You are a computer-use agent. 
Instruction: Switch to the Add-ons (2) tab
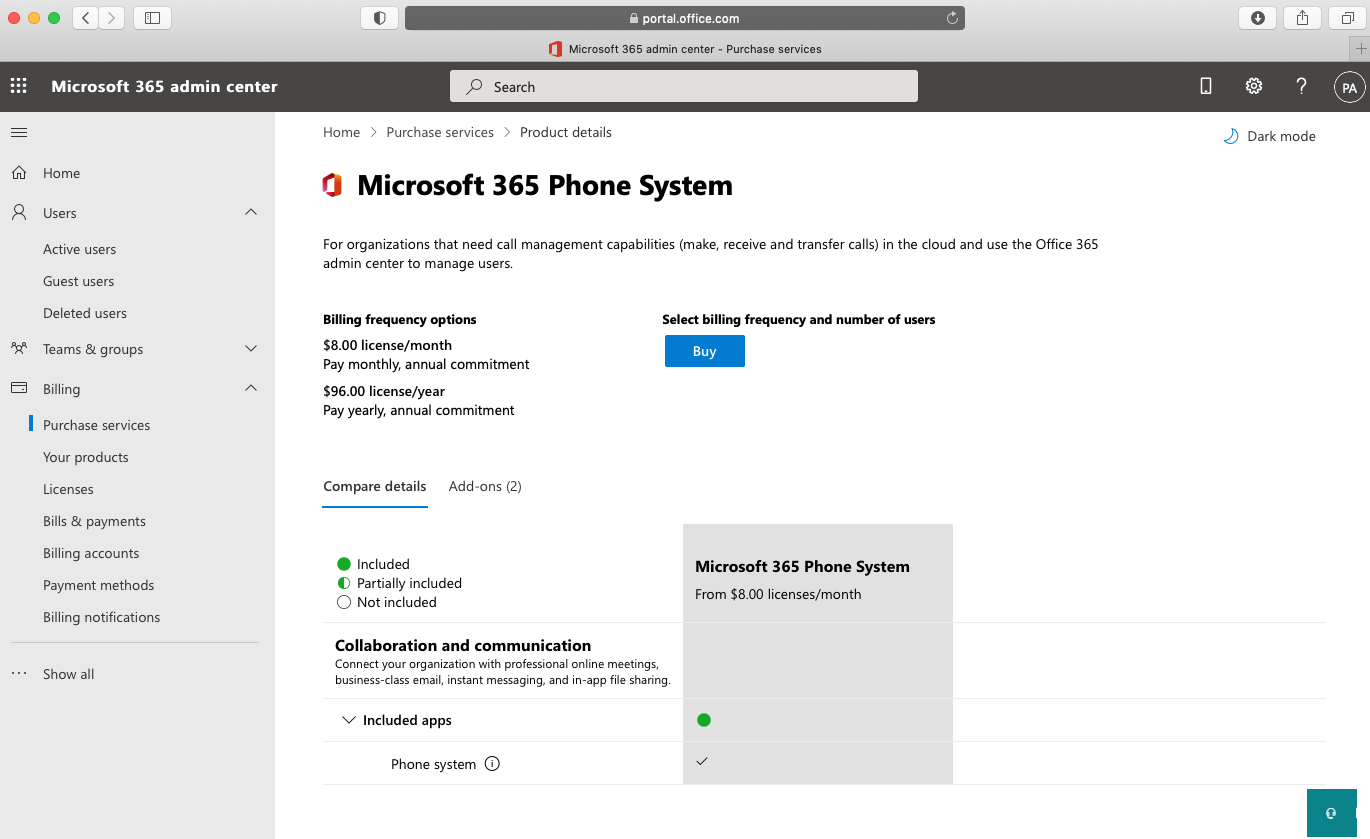pos(485,486)
